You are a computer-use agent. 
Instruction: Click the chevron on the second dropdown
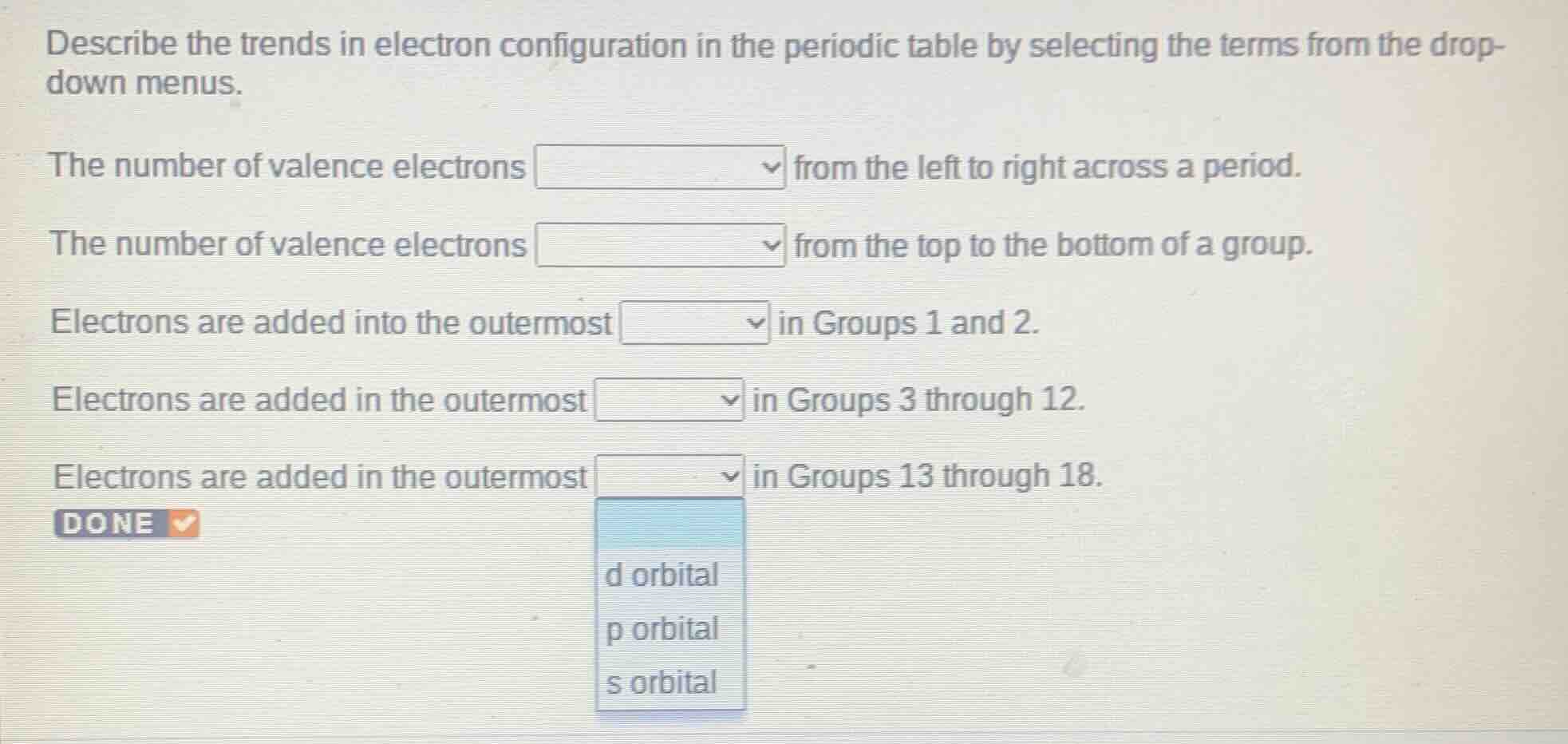(772, 246)
